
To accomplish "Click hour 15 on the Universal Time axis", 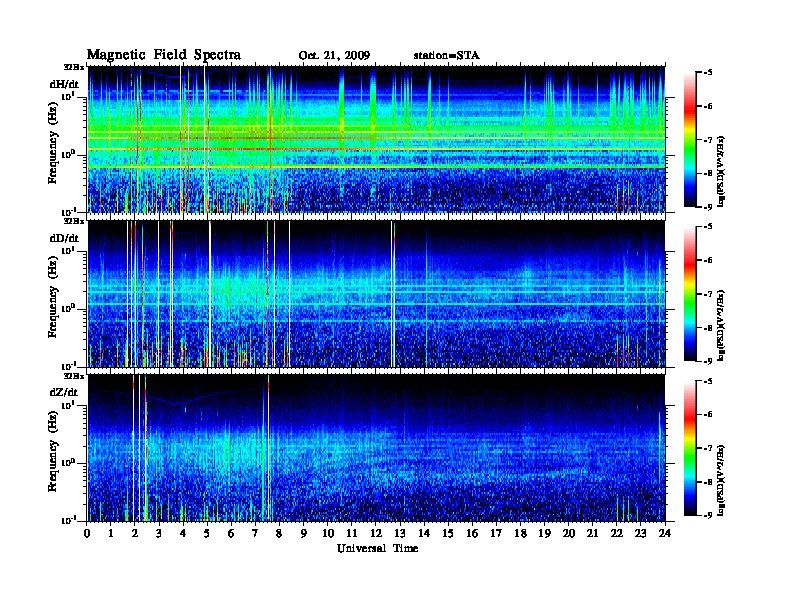I will pyautogui.click(x=448, y=534).
